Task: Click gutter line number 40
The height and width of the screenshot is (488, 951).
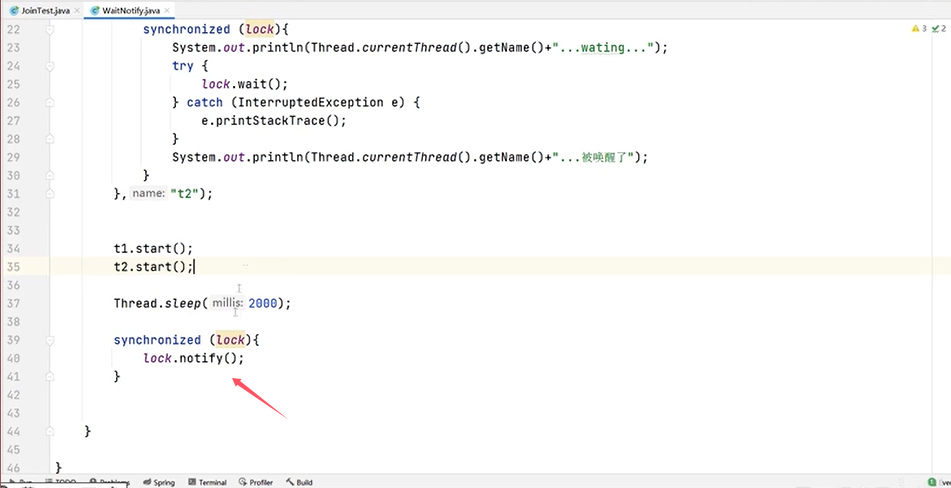Action: (13, 358)
